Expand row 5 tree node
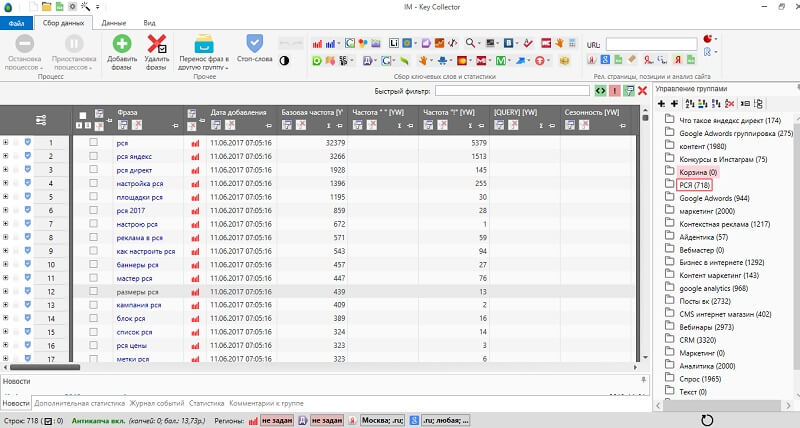 point(6,197)
